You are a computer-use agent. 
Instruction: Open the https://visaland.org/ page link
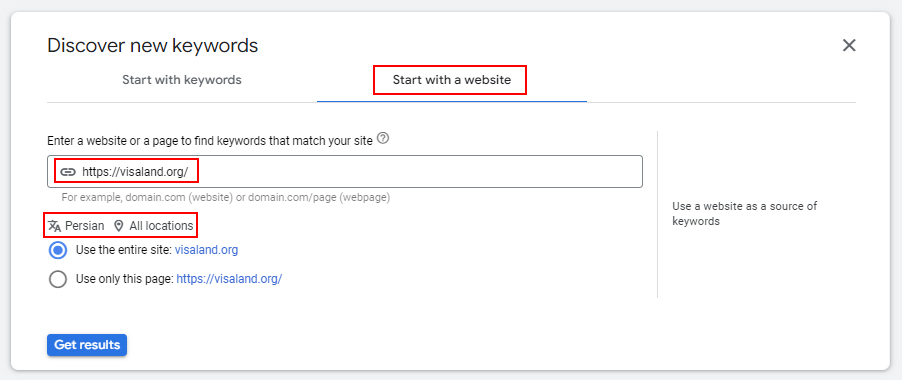[x=229, y=279]
